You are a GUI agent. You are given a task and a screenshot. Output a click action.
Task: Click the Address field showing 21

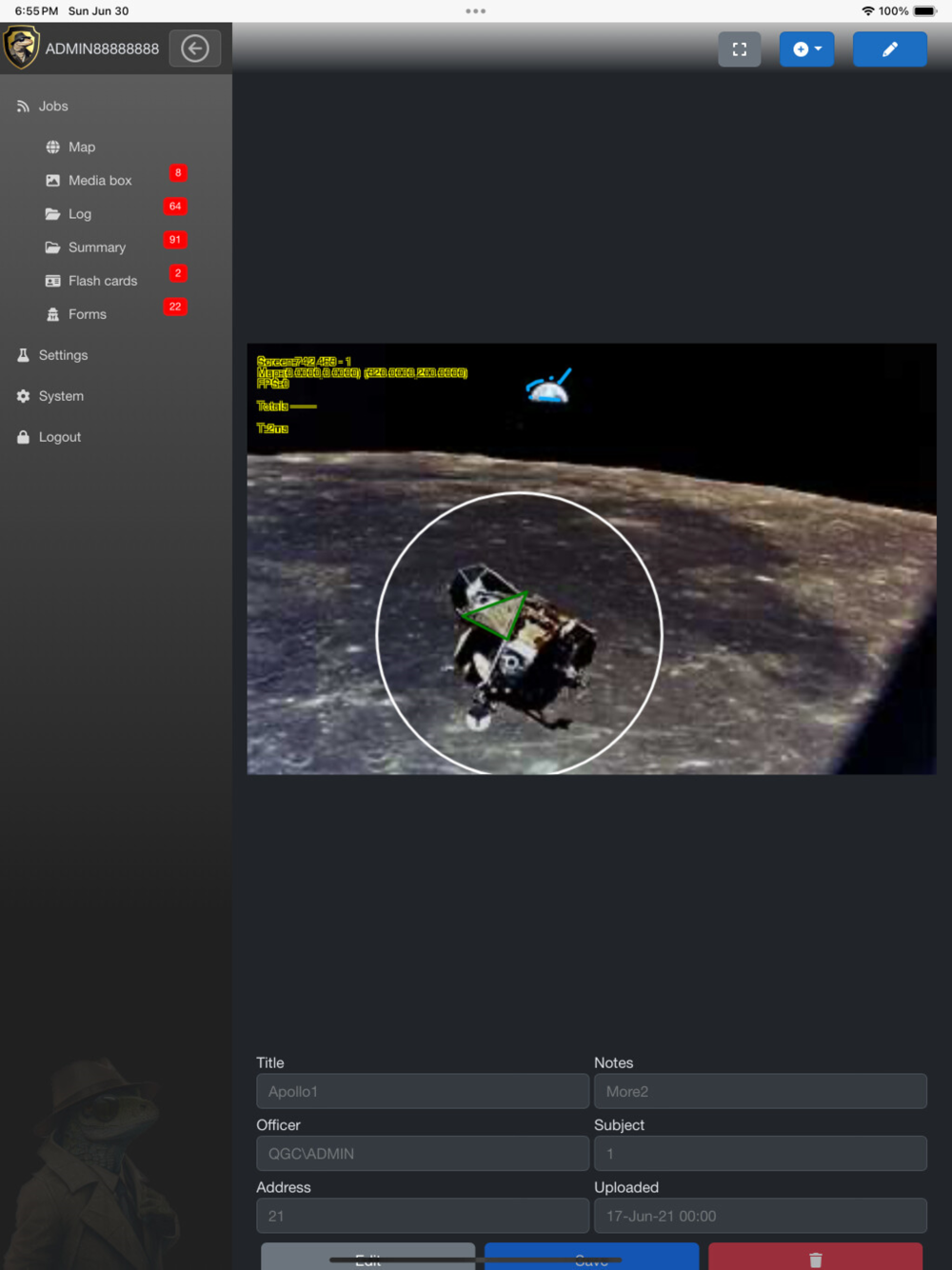[x=423, y=1216]
